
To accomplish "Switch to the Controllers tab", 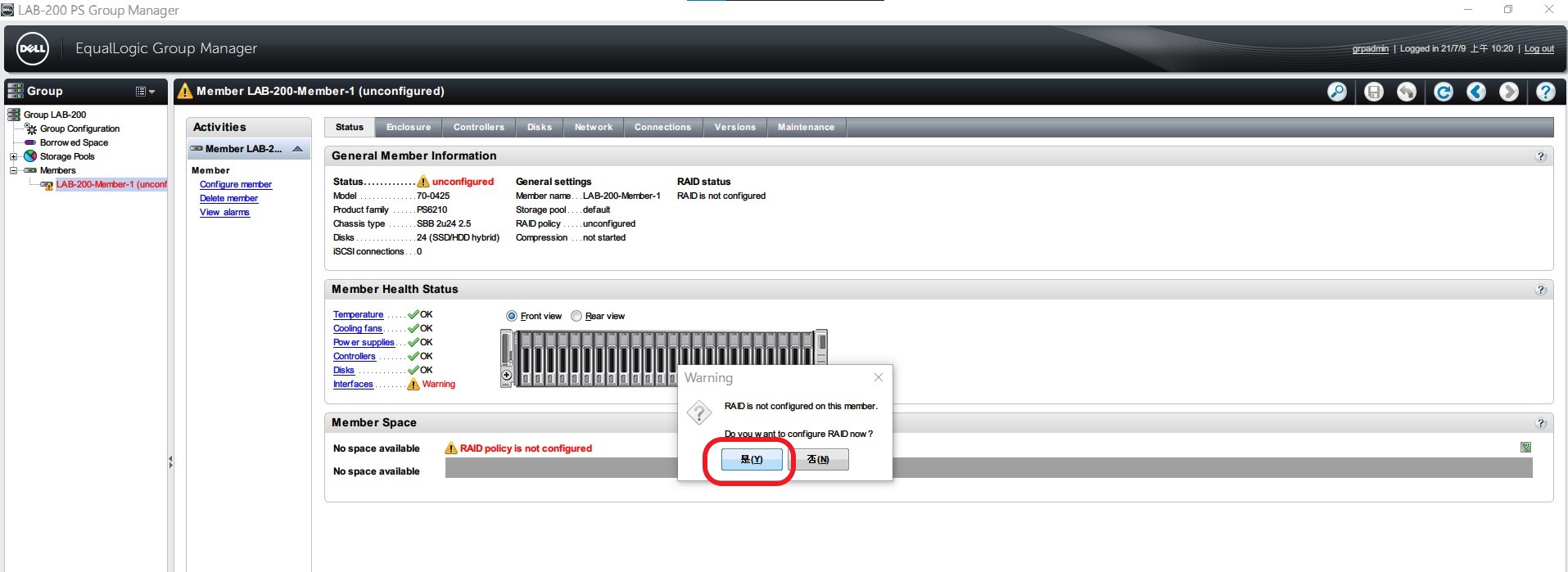I will click(x=479, y=127).
